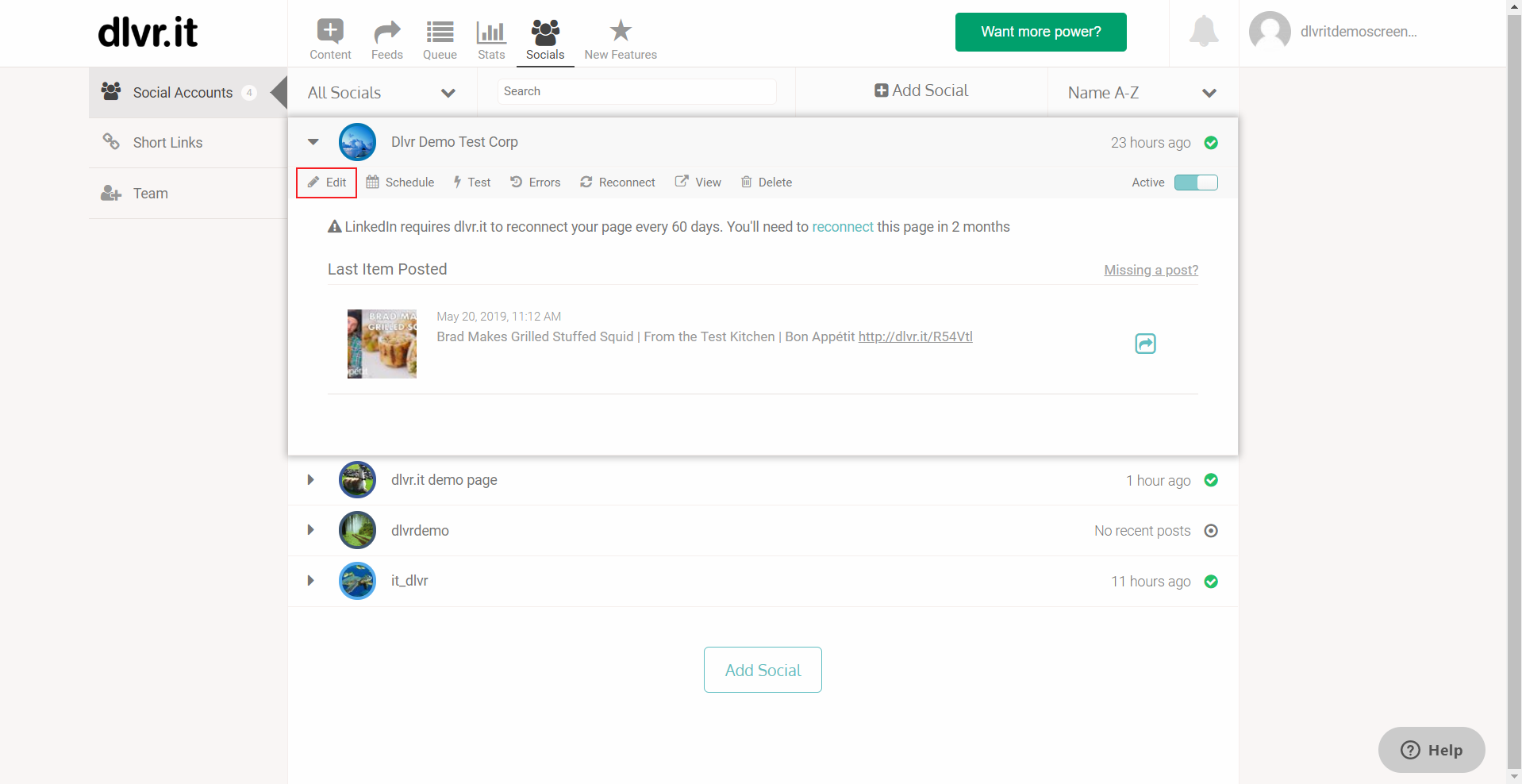Click the Help button
This screenshot has width=1522, height=784.
tap(1432, 750)
